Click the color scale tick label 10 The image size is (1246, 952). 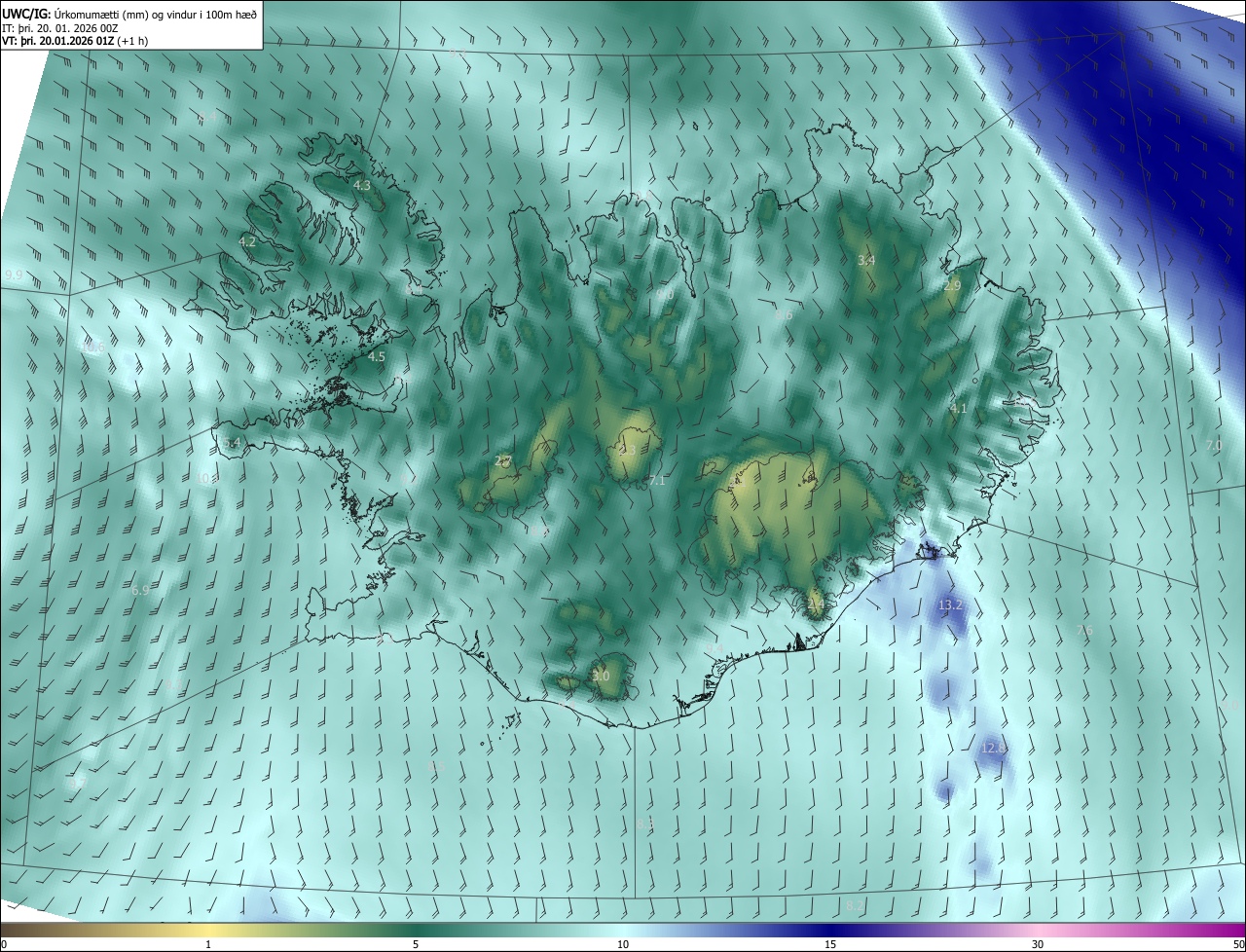point(623,944)
